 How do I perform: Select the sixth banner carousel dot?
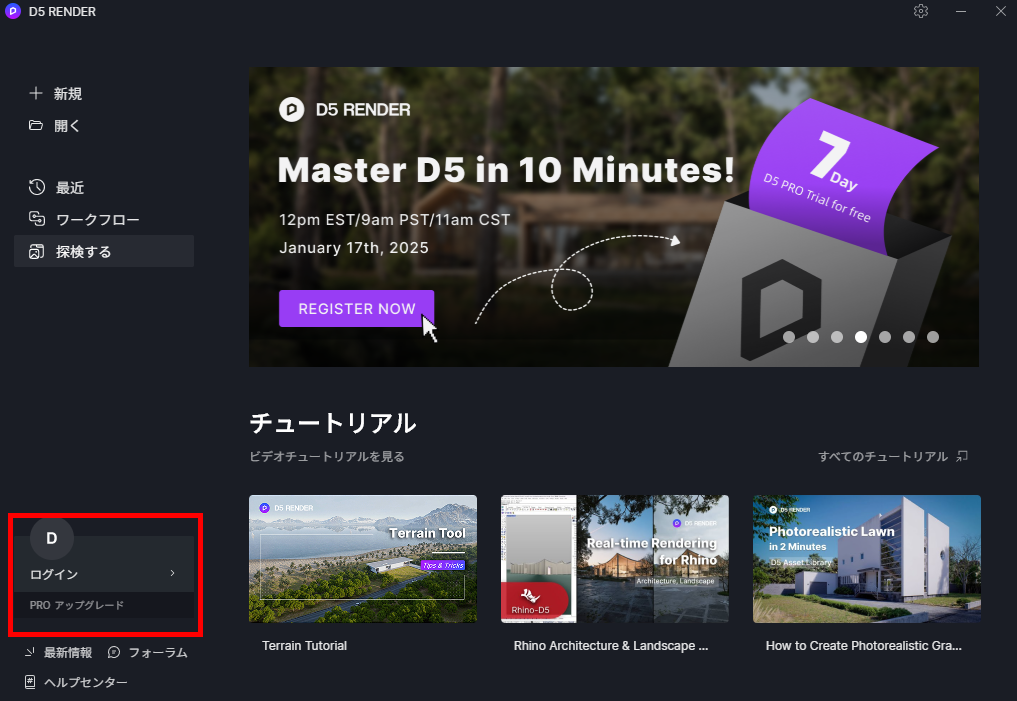point(909,337)
